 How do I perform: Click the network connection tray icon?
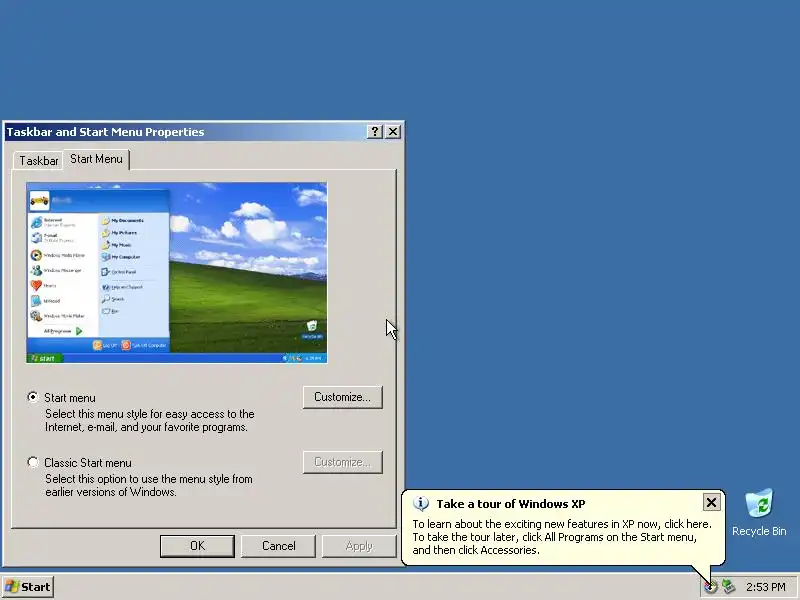tap(729, 587)
